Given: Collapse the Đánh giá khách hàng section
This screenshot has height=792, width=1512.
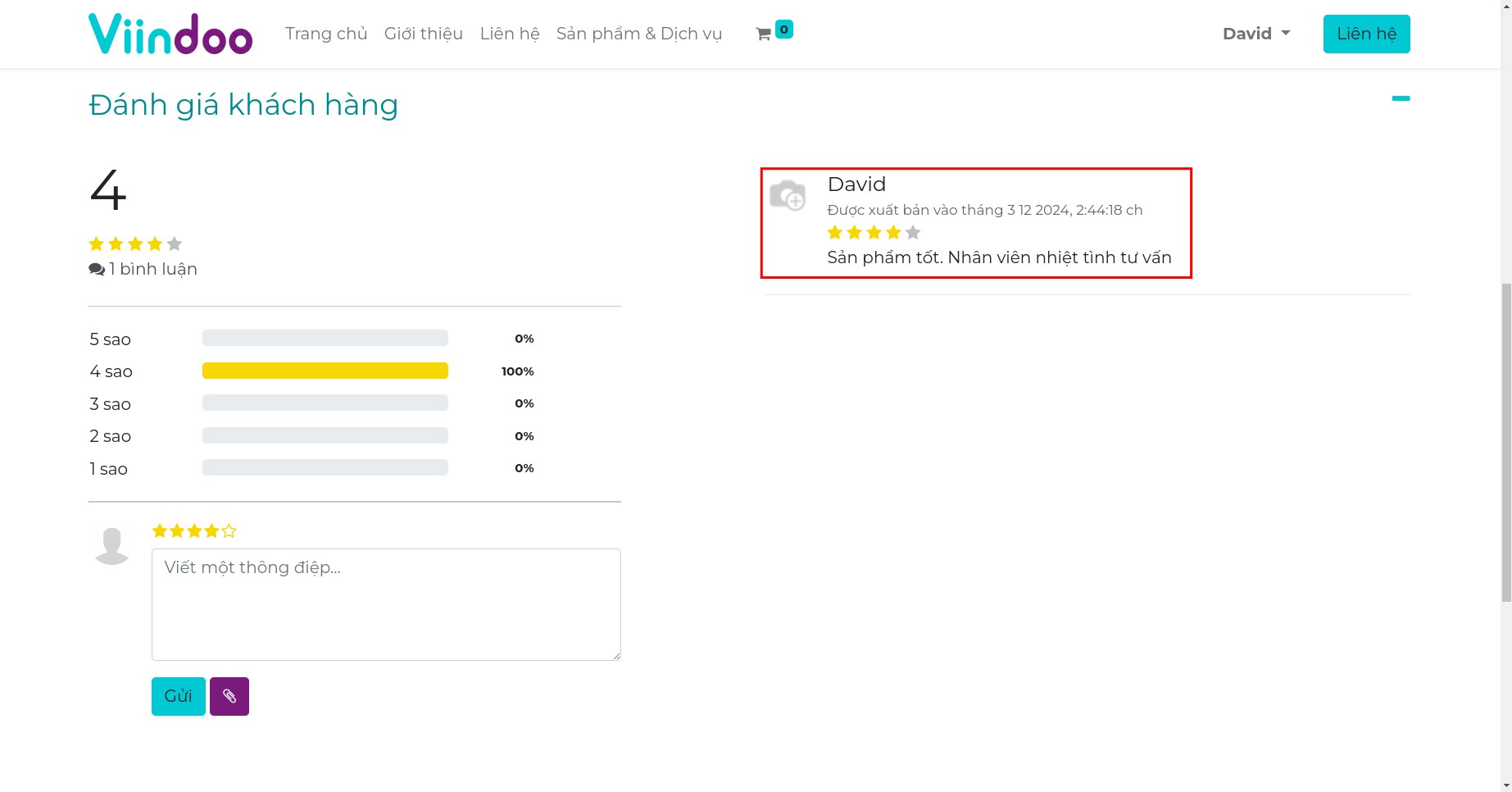Looking at the screenshot, I should 1401,98.
